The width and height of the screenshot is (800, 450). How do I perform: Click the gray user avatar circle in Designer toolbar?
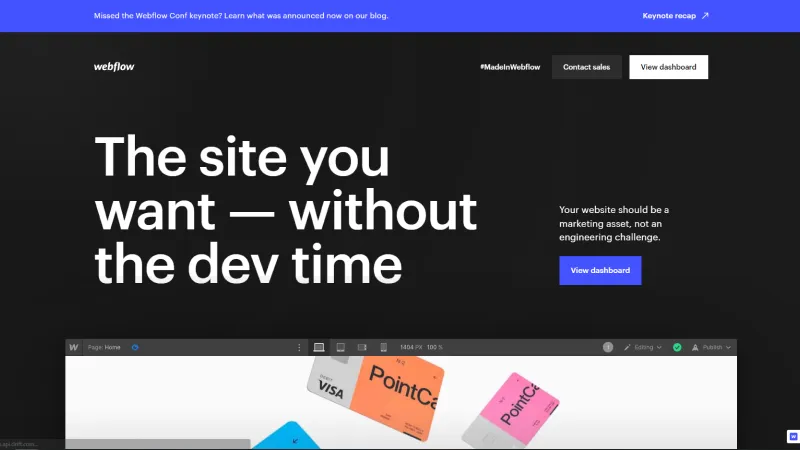608,347
